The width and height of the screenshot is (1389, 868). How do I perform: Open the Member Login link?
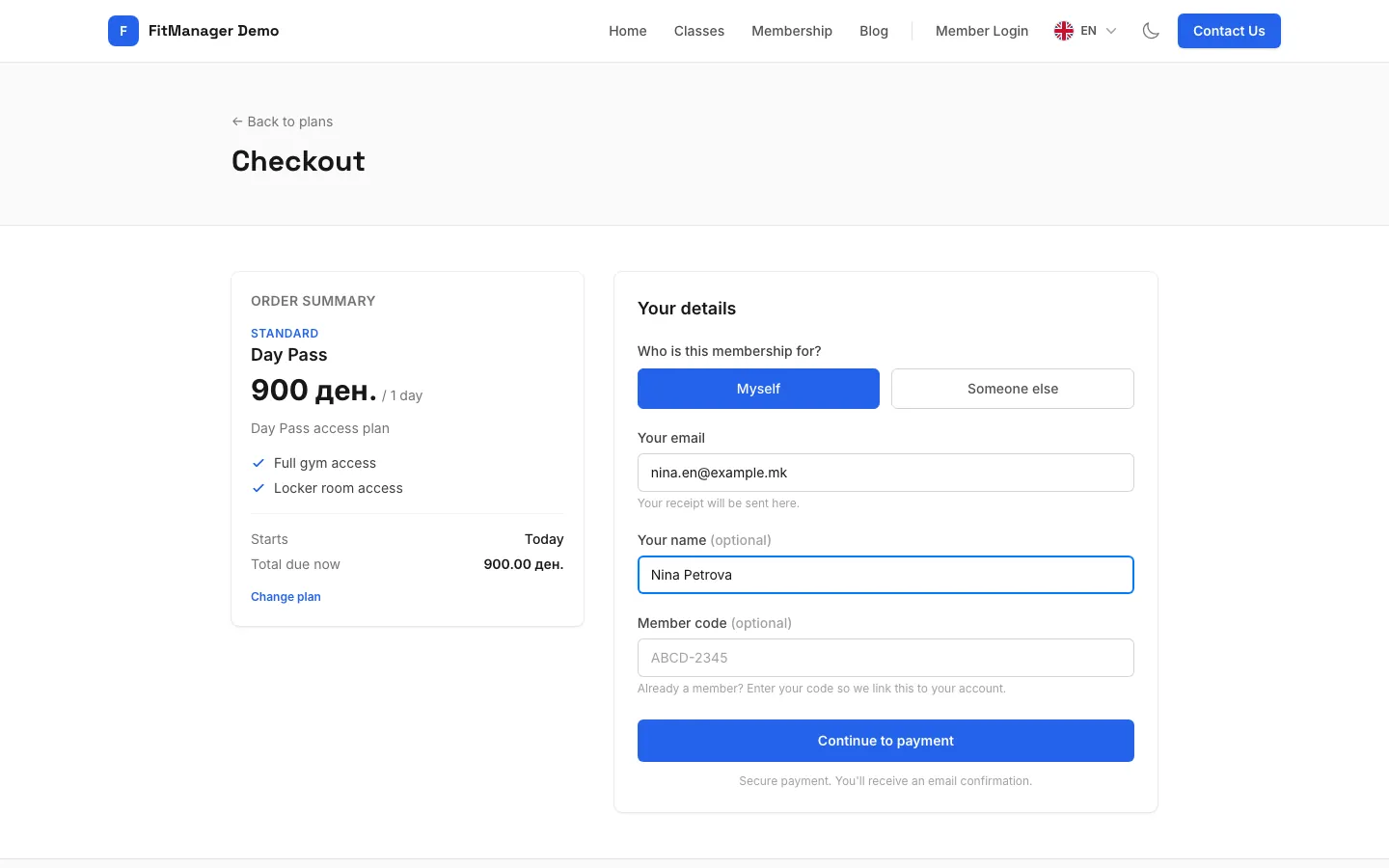click(982, 31)
